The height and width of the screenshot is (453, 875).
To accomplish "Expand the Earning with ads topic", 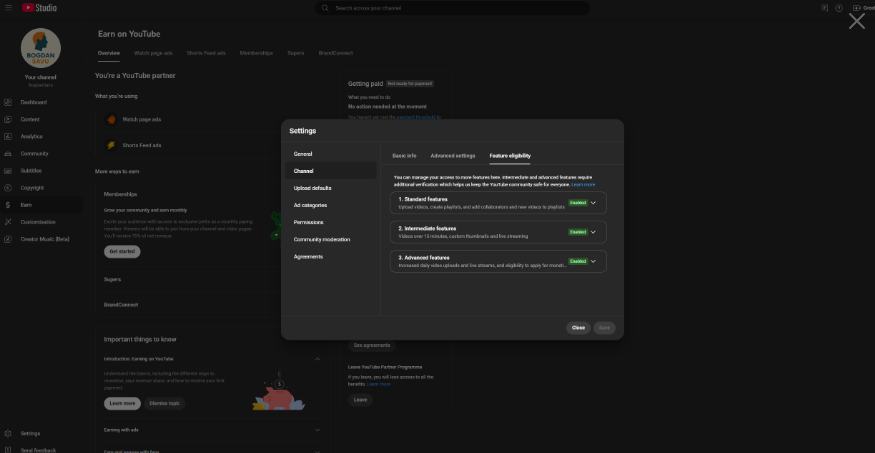I will coord(318,430).
